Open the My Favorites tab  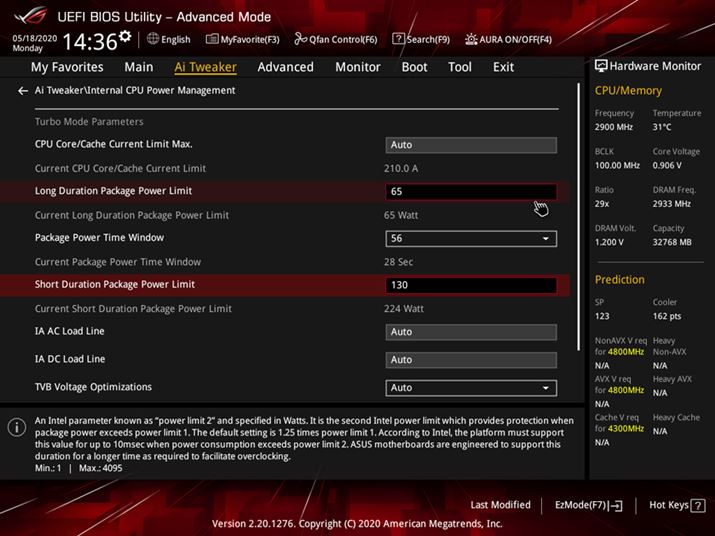(x=67, y=67)
